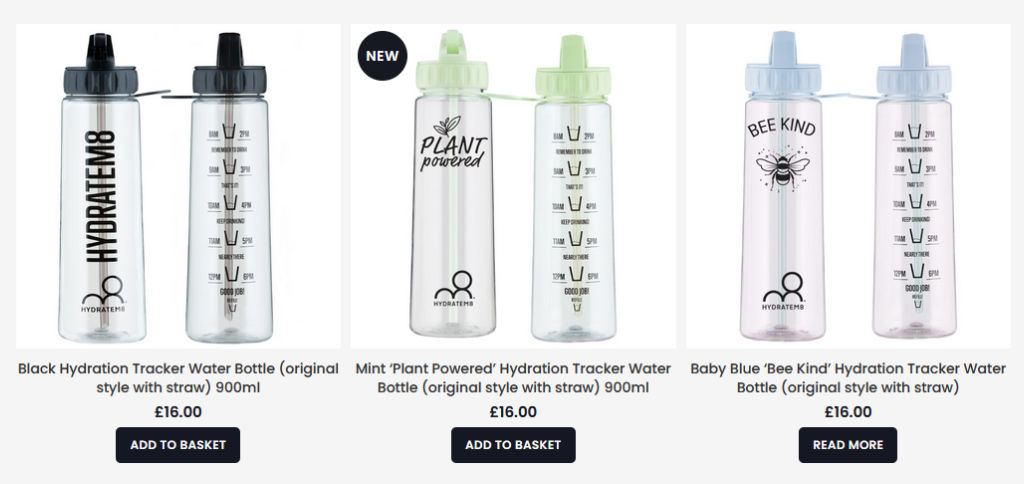1024x484 pixels.
Task: Click the HYDRATEM8 vertical logo on black bottle
Action: click(x=101, y=196)
